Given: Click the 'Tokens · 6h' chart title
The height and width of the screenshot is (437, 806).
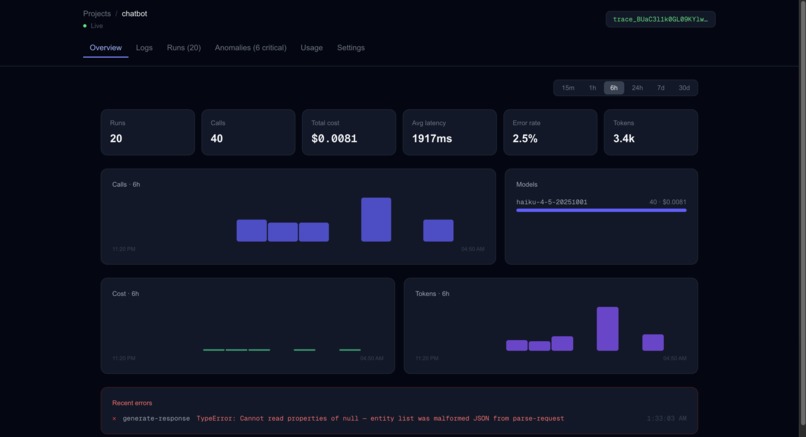Looking at the screenshot, I should click(x=432, y=294).
